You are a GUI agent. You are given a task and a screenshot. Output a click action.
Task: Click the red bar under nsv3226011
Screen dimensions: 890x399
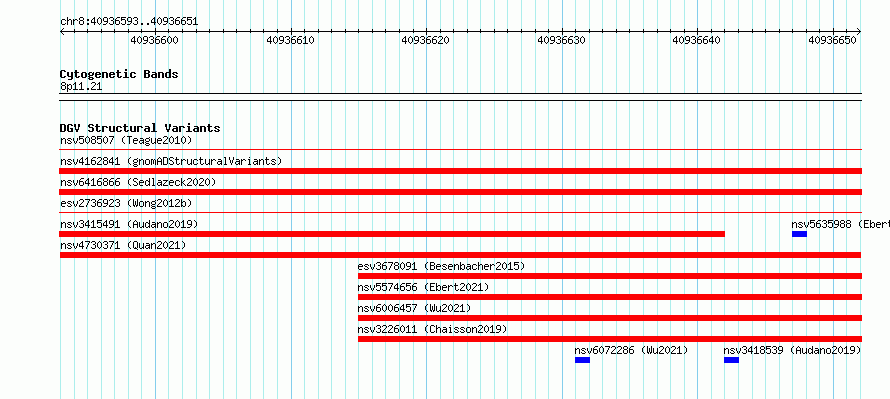point(610,339)
